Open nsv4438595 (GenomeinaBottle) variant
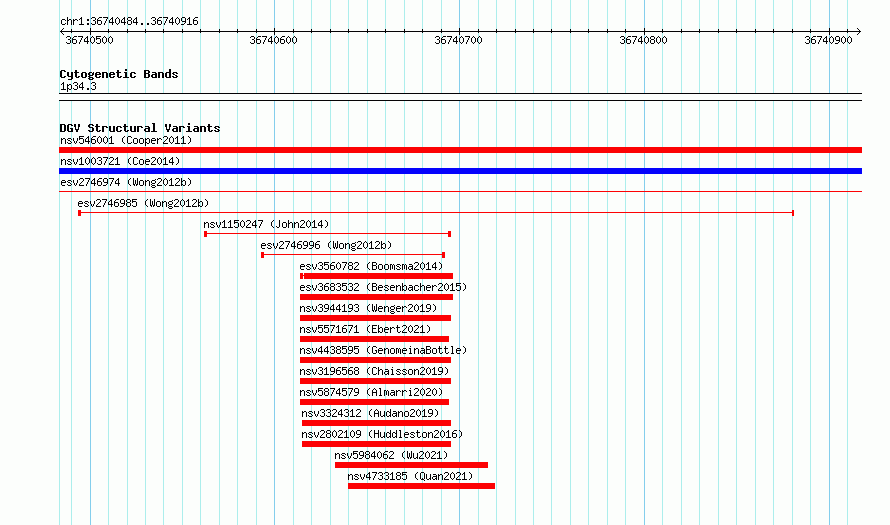This screenshot has width=890, height=525. (x=383, y=350)
